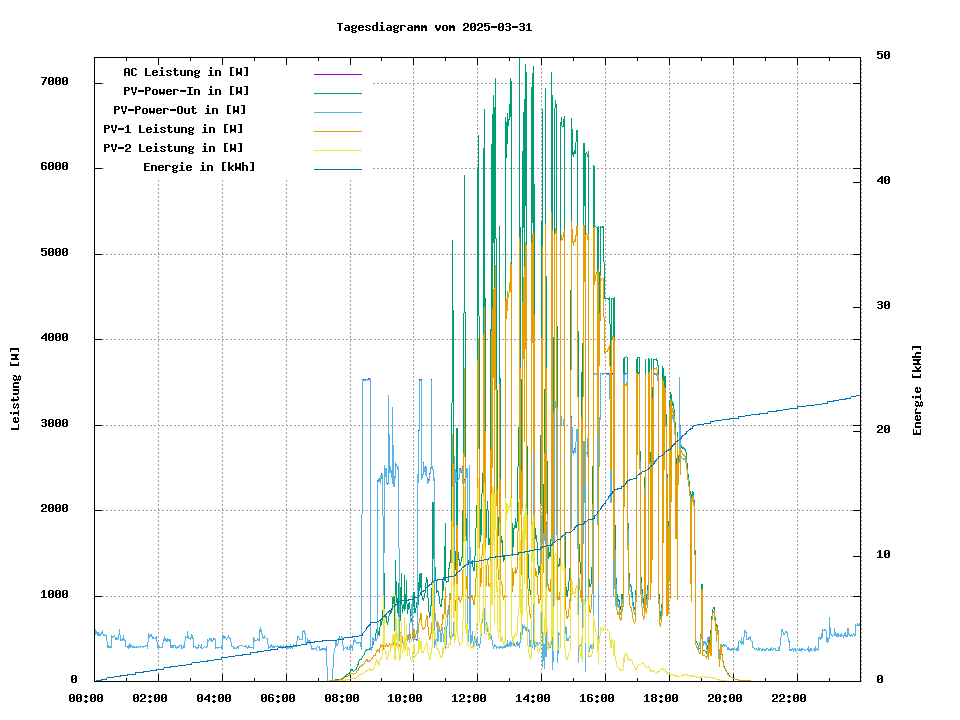Click the Energie in [kWh] legend label

tap(199, 167)
